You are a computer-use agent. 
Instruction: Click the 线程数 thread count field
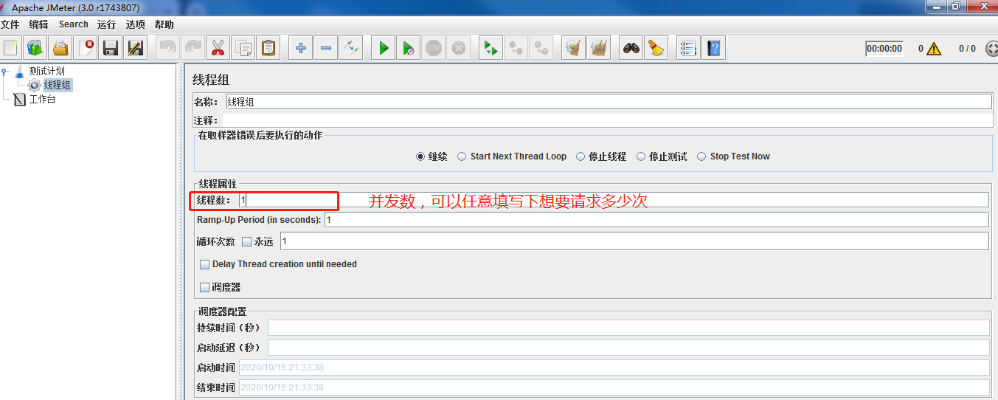click(615, 199)
